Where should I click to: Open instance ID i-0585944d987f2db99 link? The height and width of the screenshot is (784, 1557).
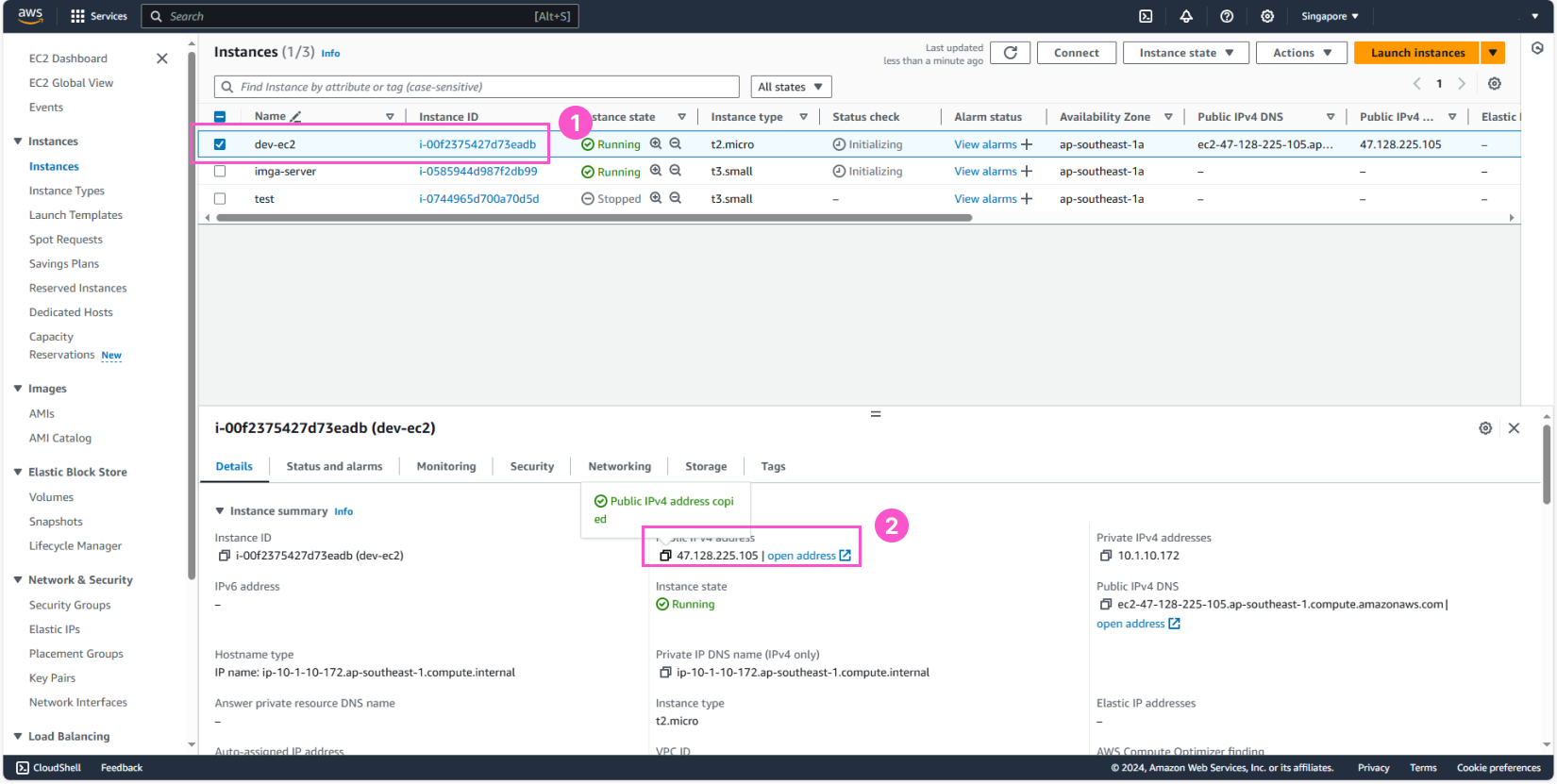click(x=478, y=172)
